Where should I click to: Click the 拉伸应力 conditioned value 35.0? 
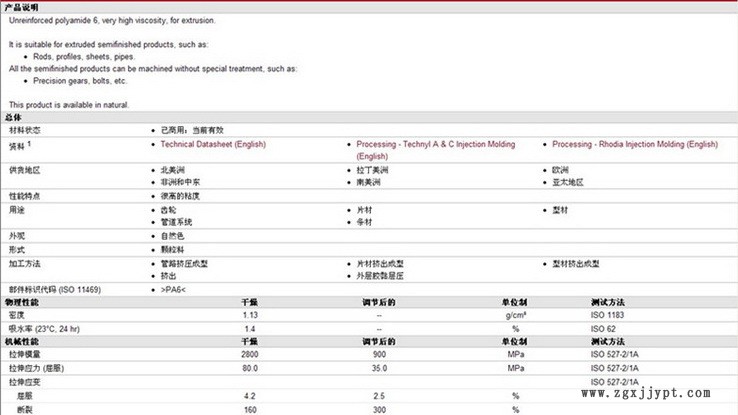[379, 368]
